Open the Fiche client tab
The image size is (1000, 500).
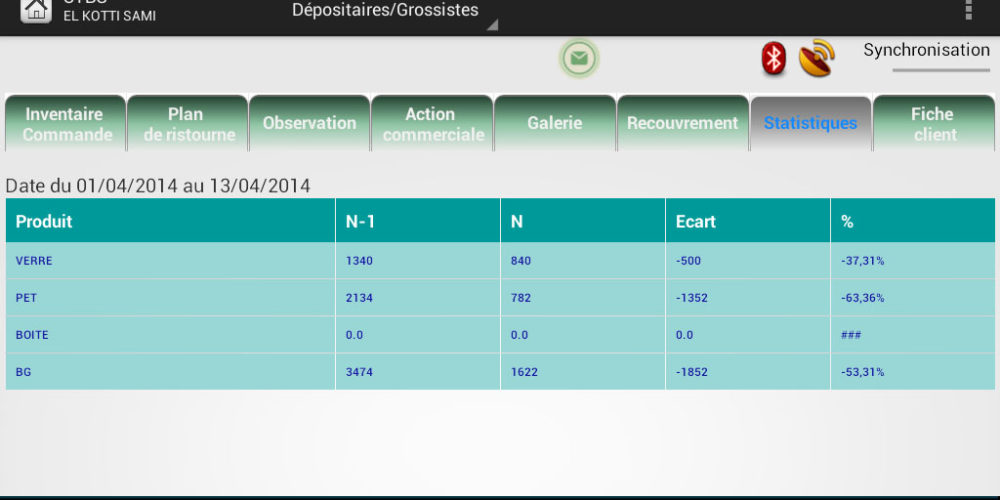coord(933,124)
